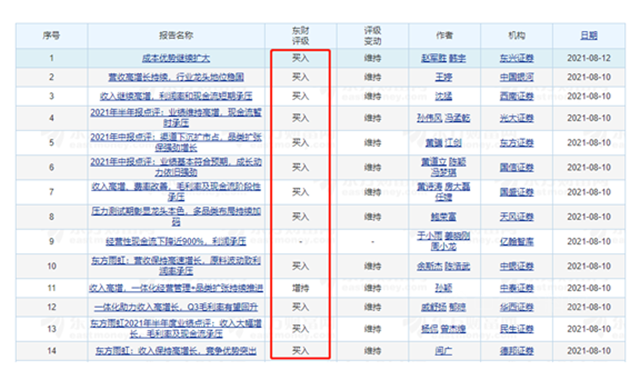Open institution link 民生证券
640x370 pixels.
(x=517, y=329)
